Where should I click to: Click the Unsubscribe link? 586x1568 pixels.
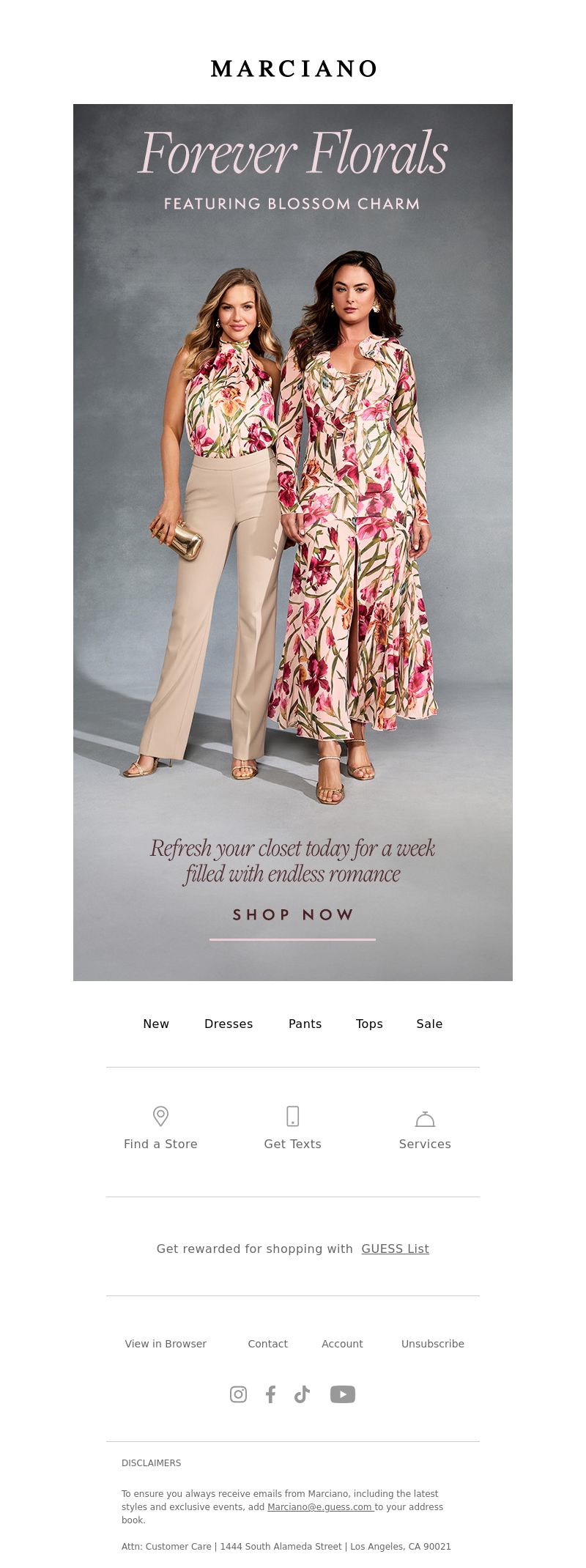click(433, 1344)
